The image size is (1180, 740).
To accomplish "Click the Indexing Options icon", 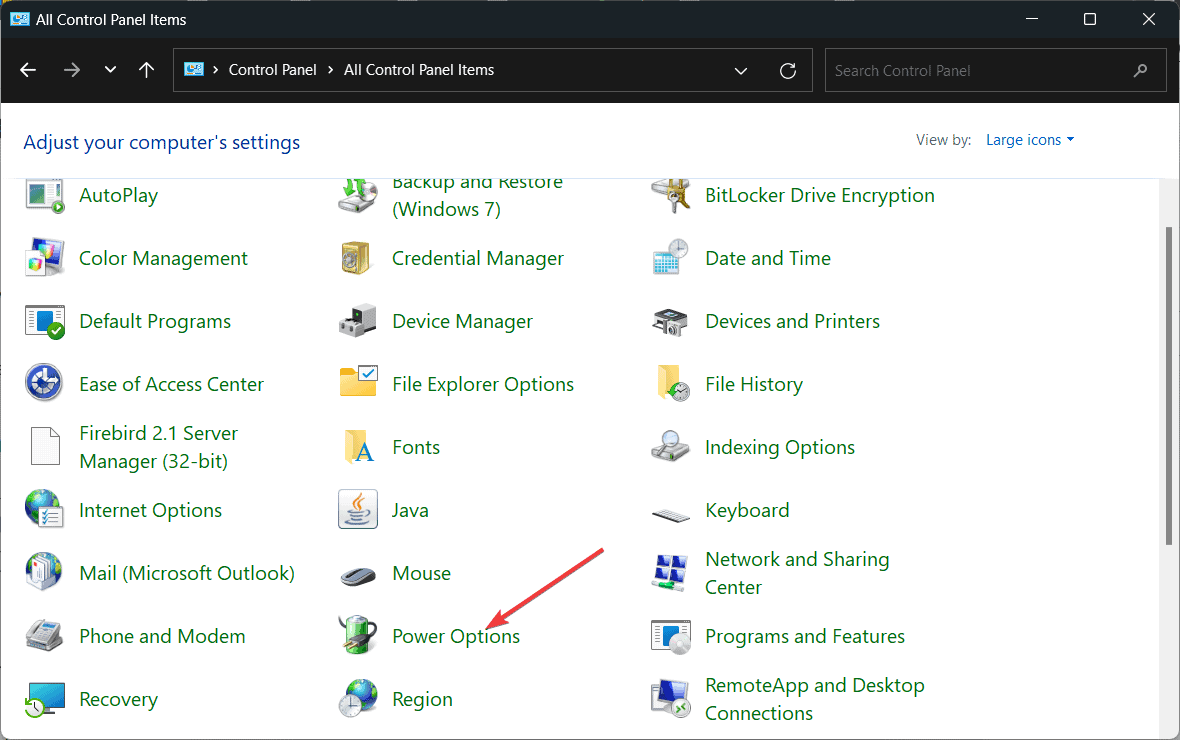I will coord(671,446).
